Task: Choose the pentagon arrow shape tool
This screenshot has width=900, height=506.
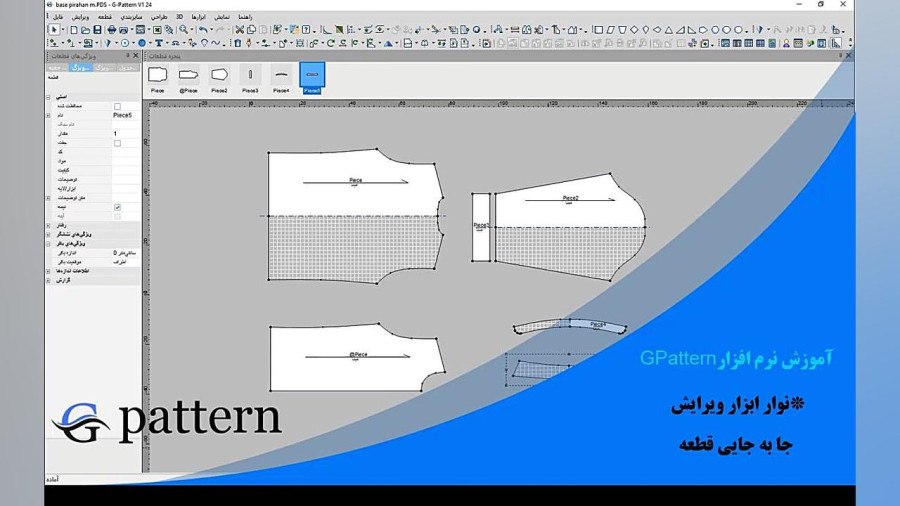Action: point(704,30)
